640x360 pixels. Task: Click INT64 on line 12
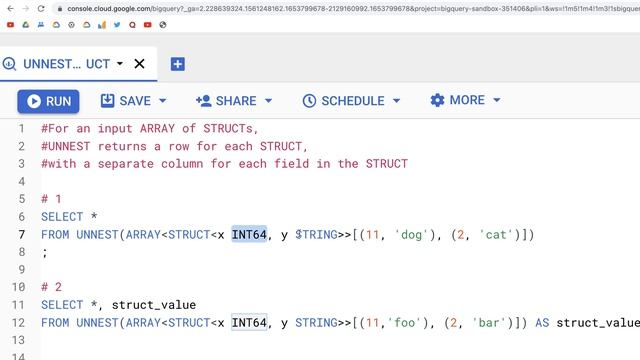(x=249, y=323)
